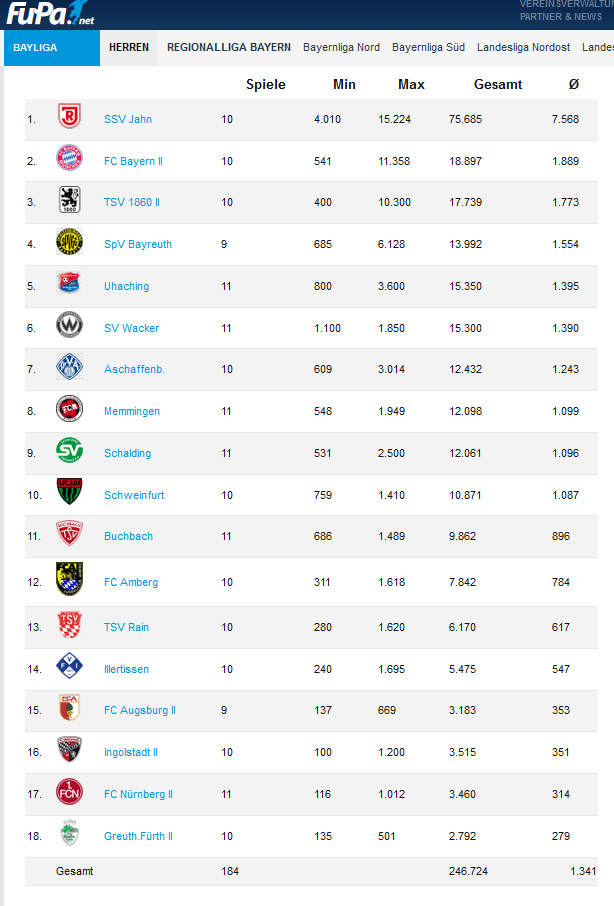Click the FC Nürnberg II club crest
Screen dimensions: 614x906
[x=69, y=792]
